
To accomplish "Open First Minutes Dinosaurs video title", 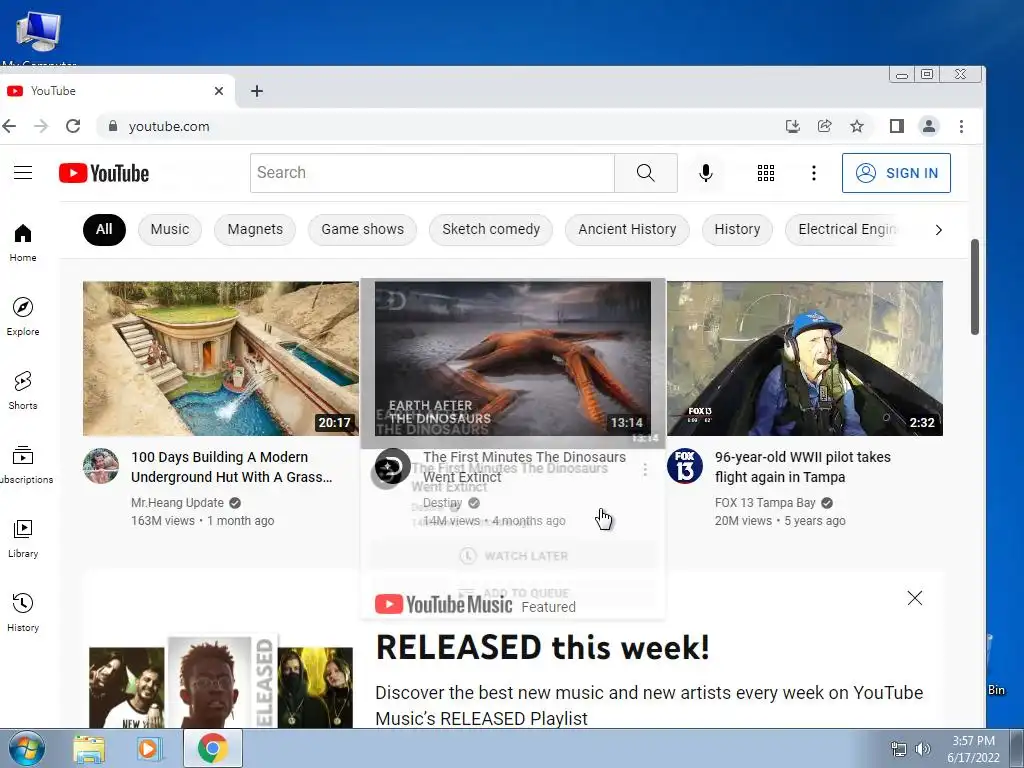I will coord(524,467).
